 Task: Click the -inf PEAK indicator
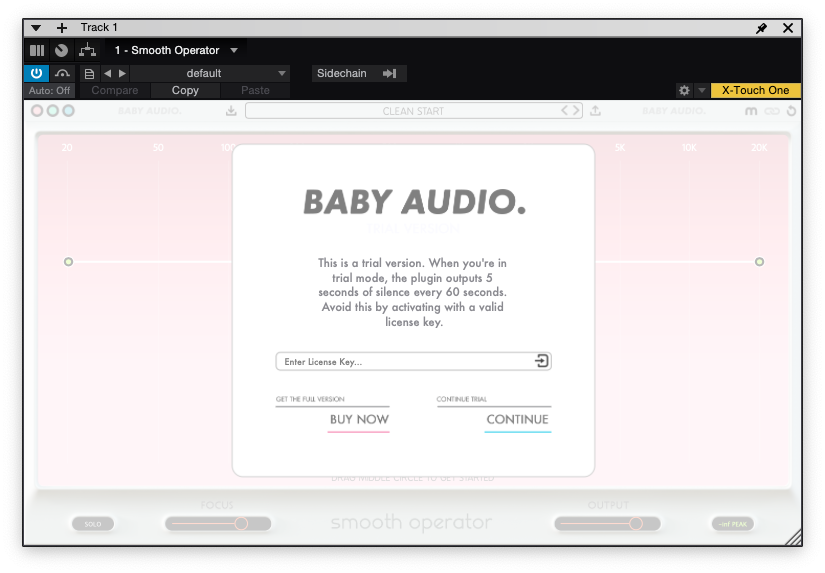pyautogui.click(x=733, y=524)
